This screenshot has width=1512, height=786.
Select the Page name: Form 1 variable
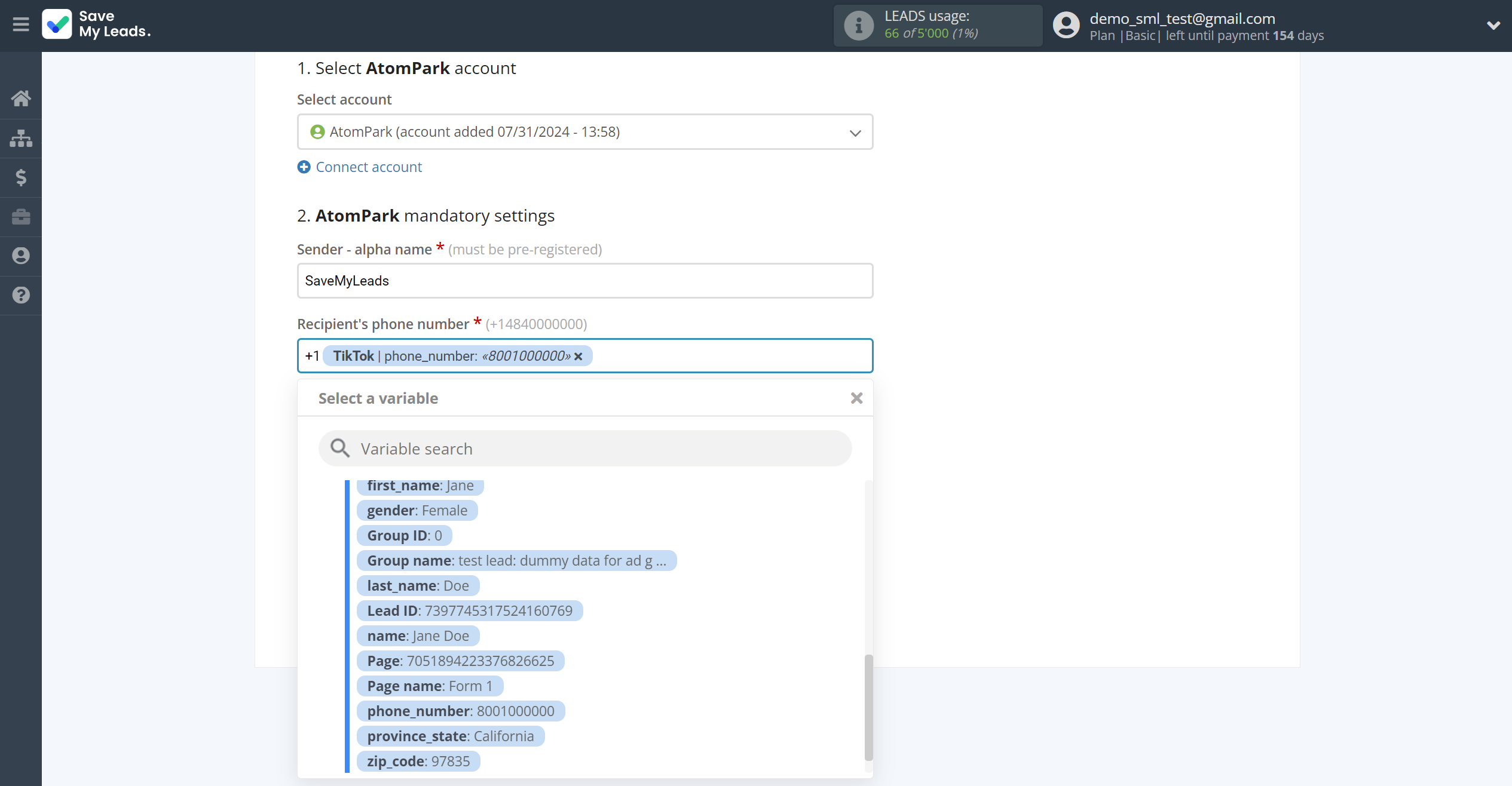(x=430, y=686)
